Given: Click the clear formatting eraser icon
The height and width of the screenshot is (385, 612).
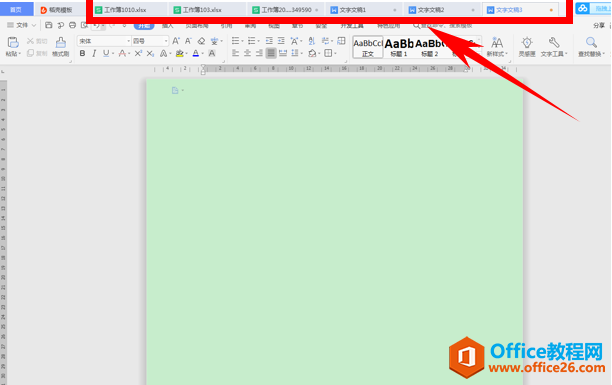Looking at the screenshot, I should (x=201, y=41).
